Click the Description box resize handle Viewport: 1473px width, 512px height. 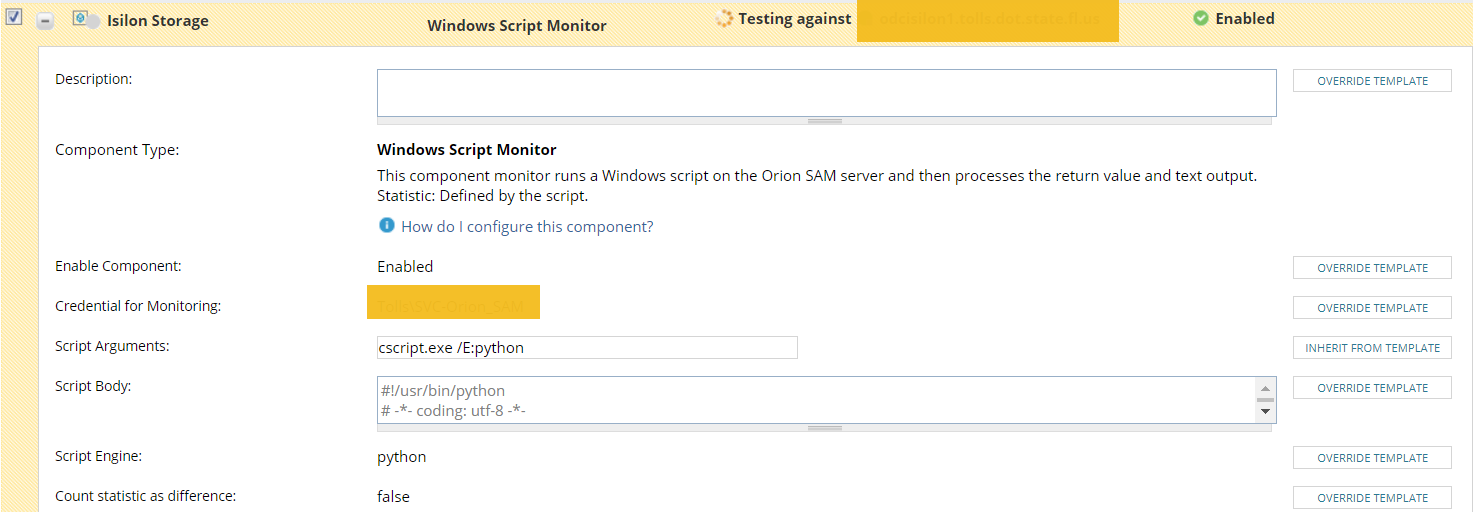(825, 121)
